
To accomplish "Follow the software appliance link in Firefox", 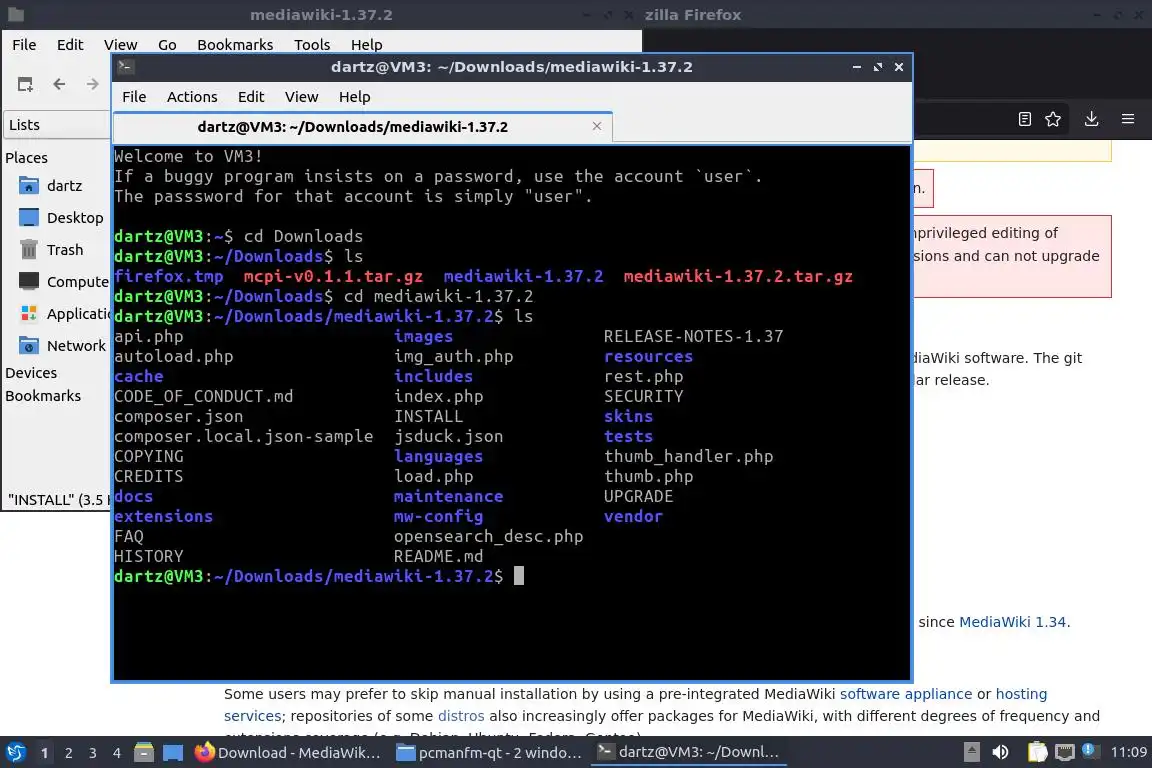I will coord(906,694).
